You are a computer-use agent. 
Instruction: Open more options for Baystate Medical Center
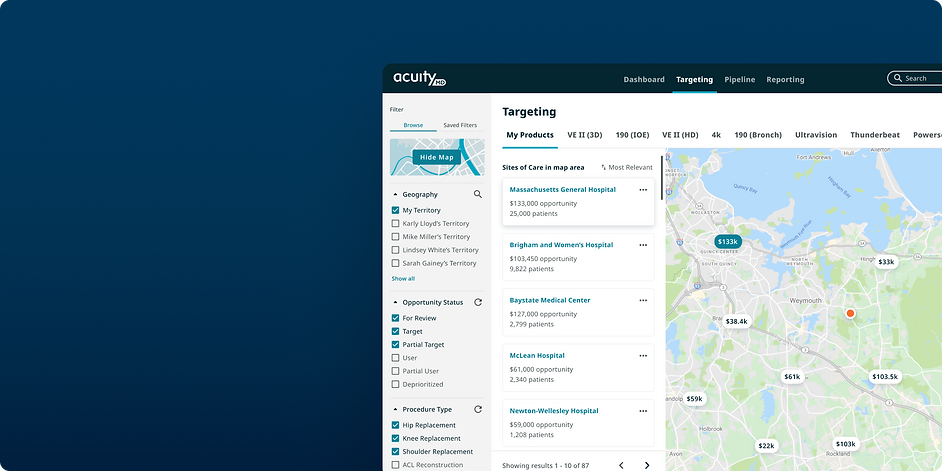point(643,300)
